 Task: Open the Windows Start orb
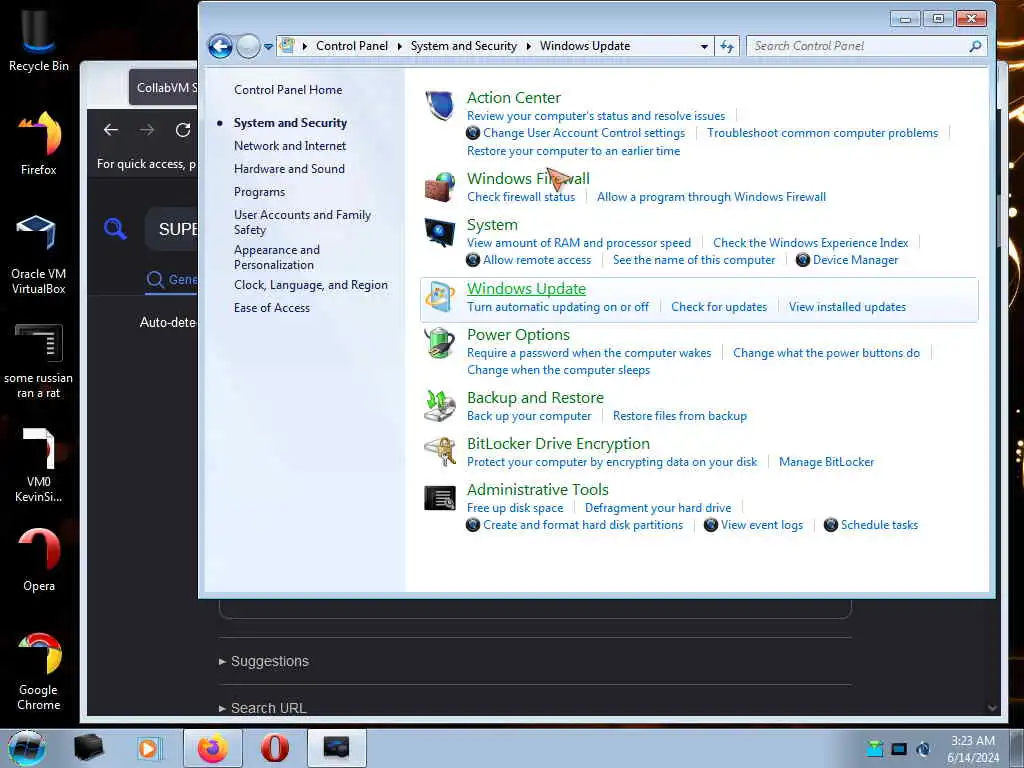[x=27, y=748]
